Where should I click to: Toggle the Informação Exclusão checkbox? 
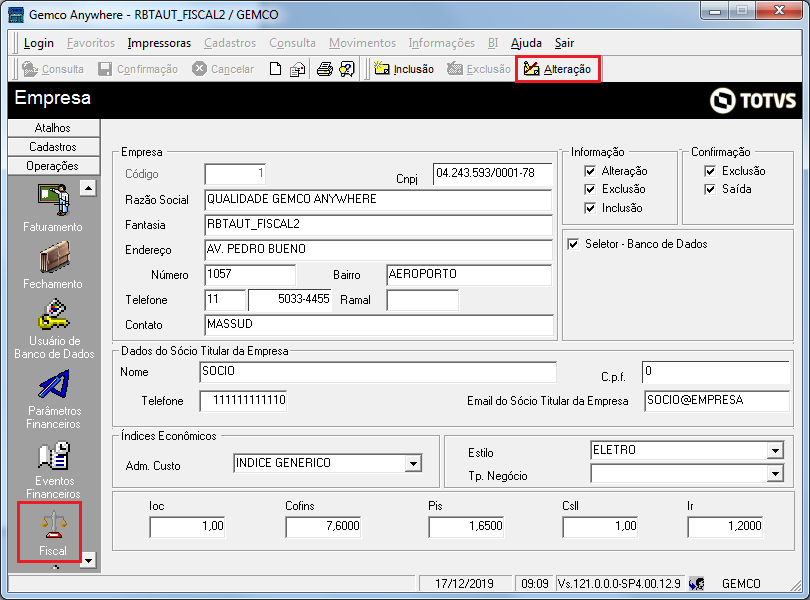pos(590,189)
